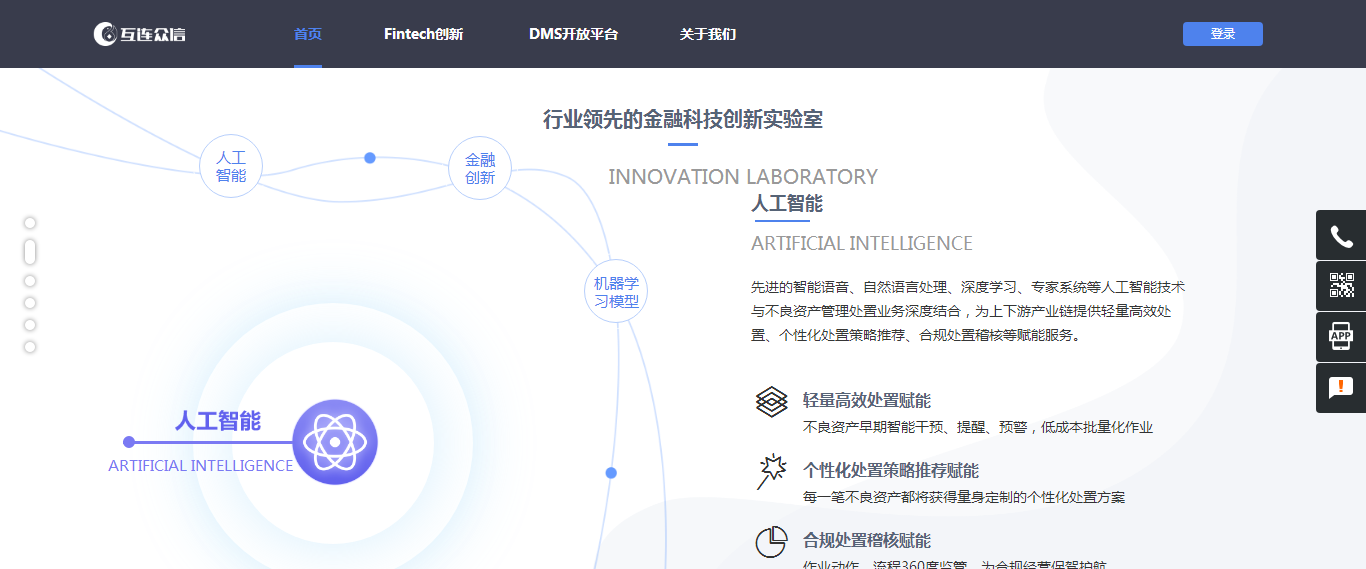Select the 机器学习模型 circle node

(616, 292)
